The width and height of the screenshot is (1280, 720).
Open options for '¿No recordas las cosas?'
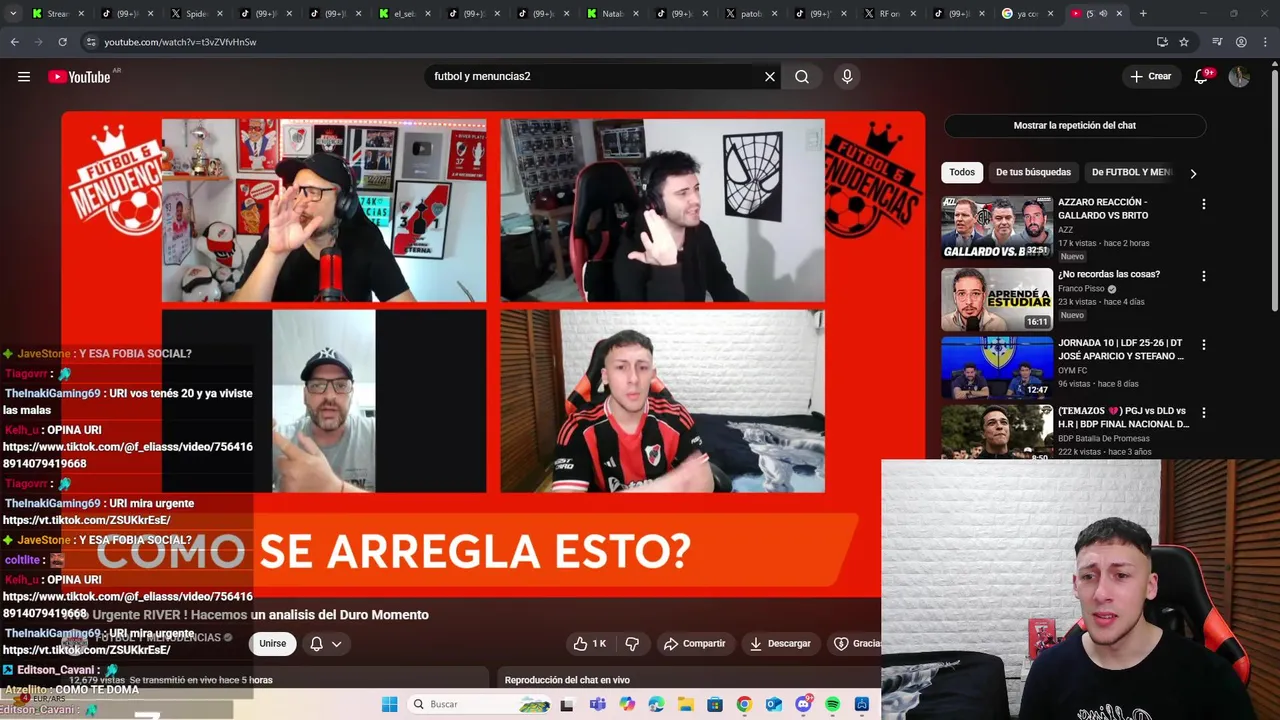(1204, 276)
